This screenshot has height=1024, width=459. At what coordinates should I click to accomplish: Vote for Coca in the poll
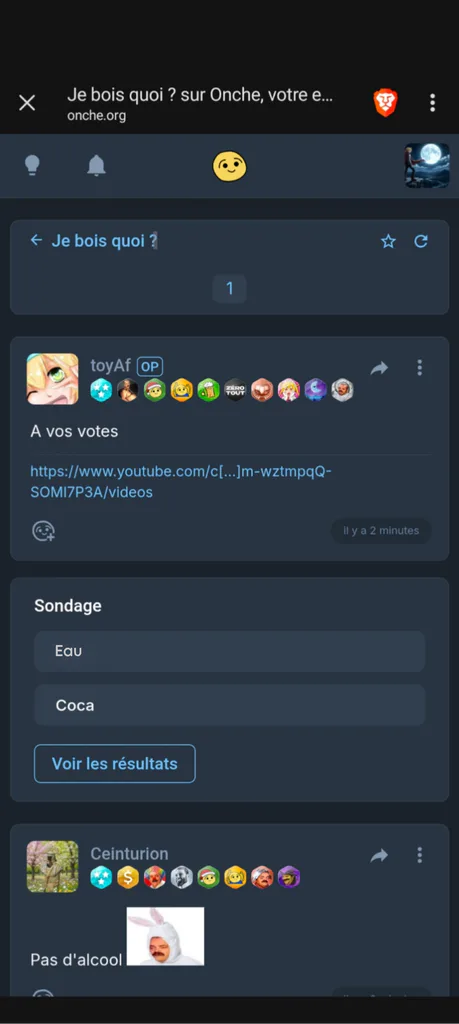230,705
